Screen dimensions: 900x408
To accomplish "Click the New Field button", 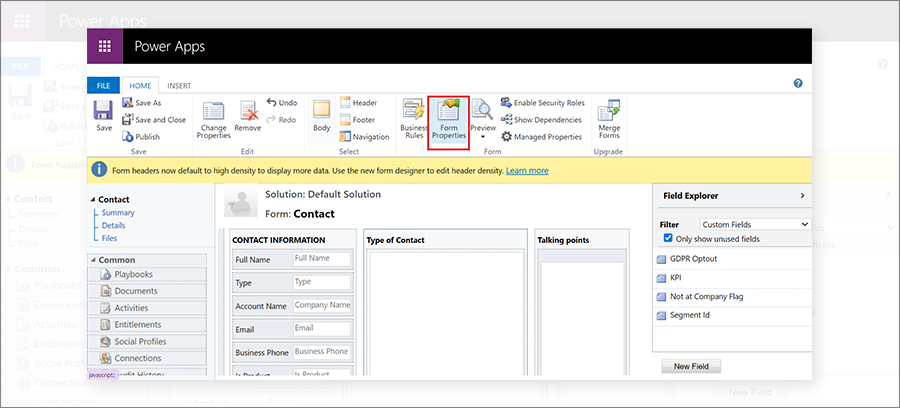I will (691, 366).
